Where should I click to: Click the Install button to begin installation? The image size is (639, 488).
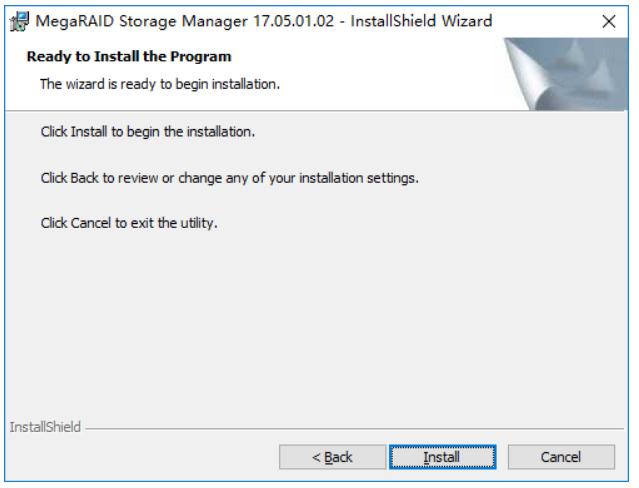[x=443, y=457]
